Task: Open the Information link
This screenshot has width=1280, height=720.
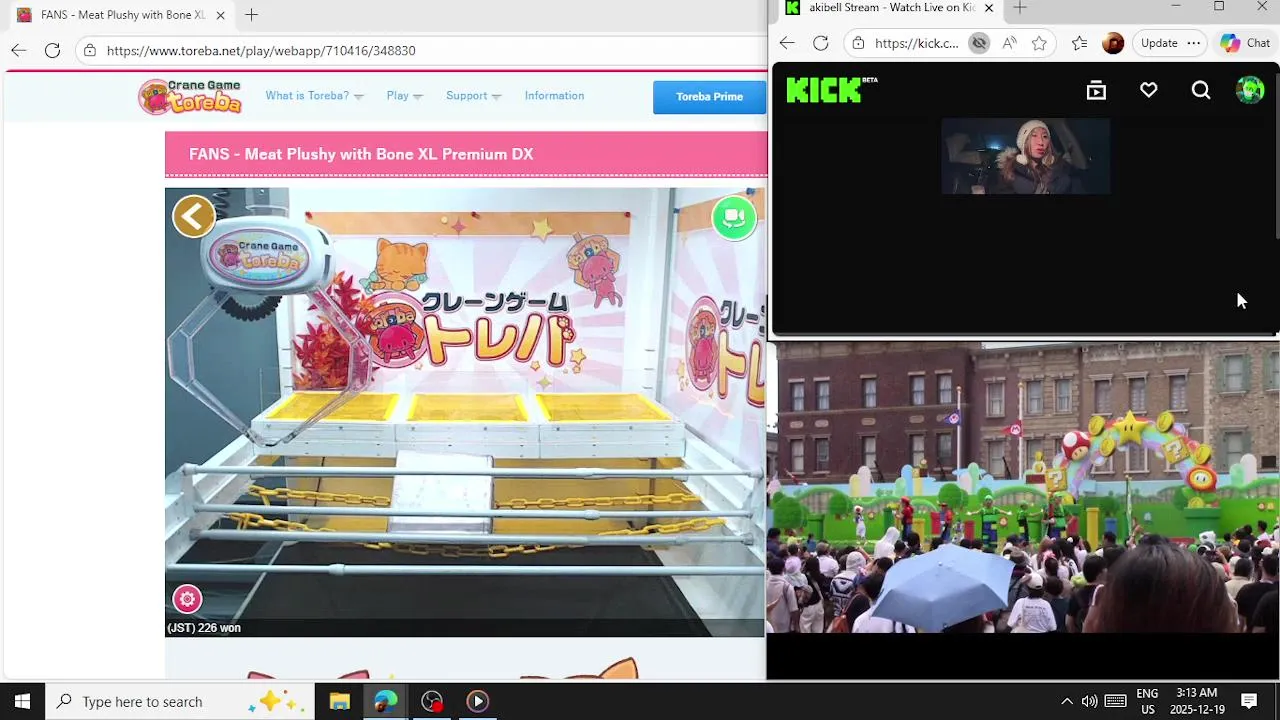Action: coord(554,96)
